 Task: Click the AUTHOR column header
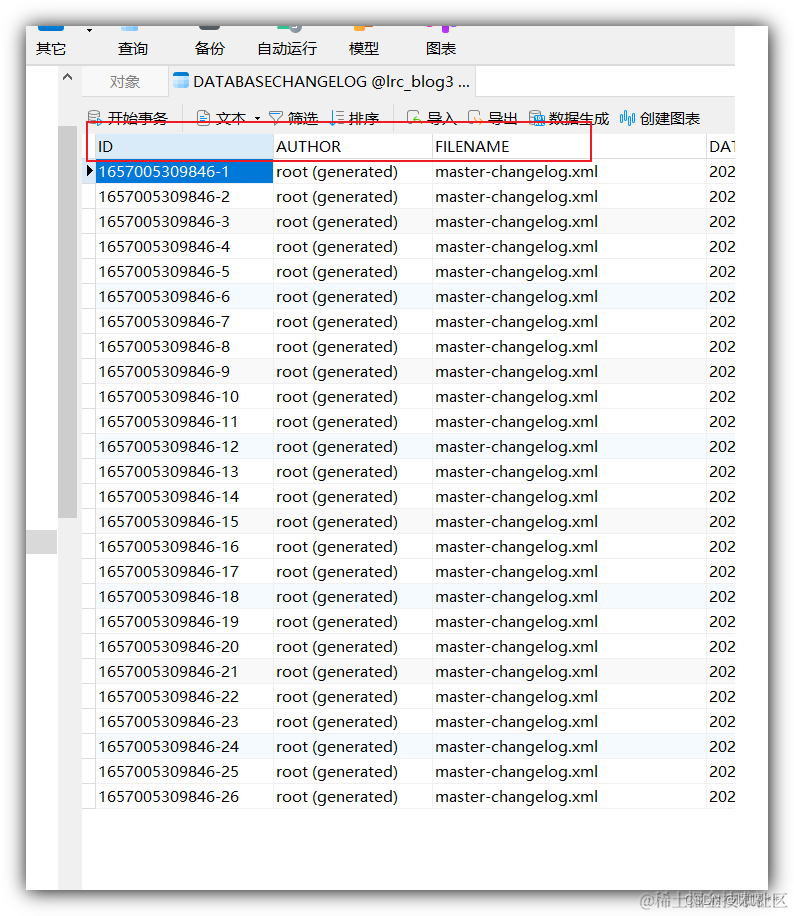353,147
